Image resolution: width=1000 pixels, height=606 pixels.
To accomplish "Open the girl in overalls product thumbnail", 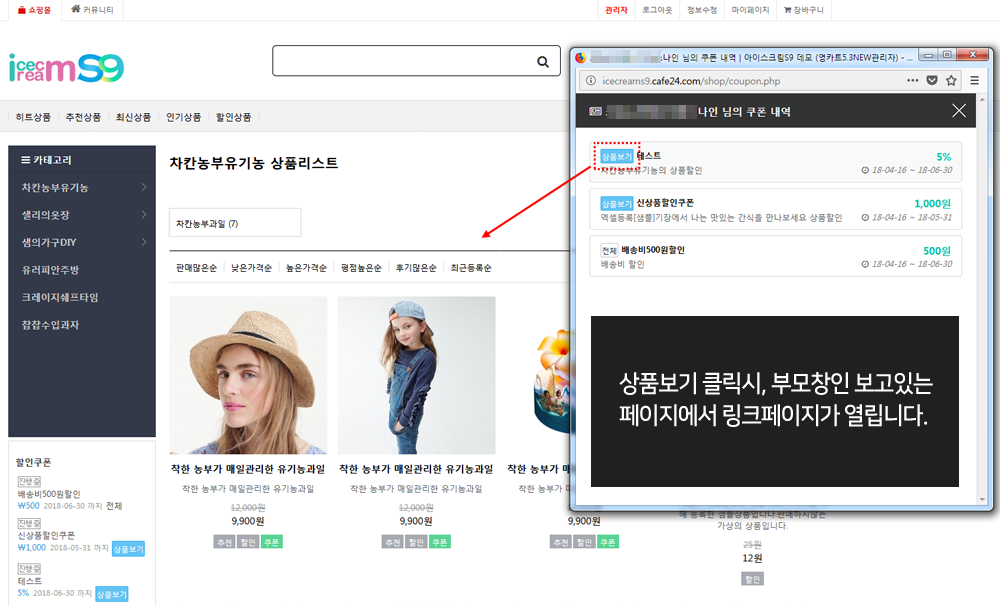I will click(416, 375).
